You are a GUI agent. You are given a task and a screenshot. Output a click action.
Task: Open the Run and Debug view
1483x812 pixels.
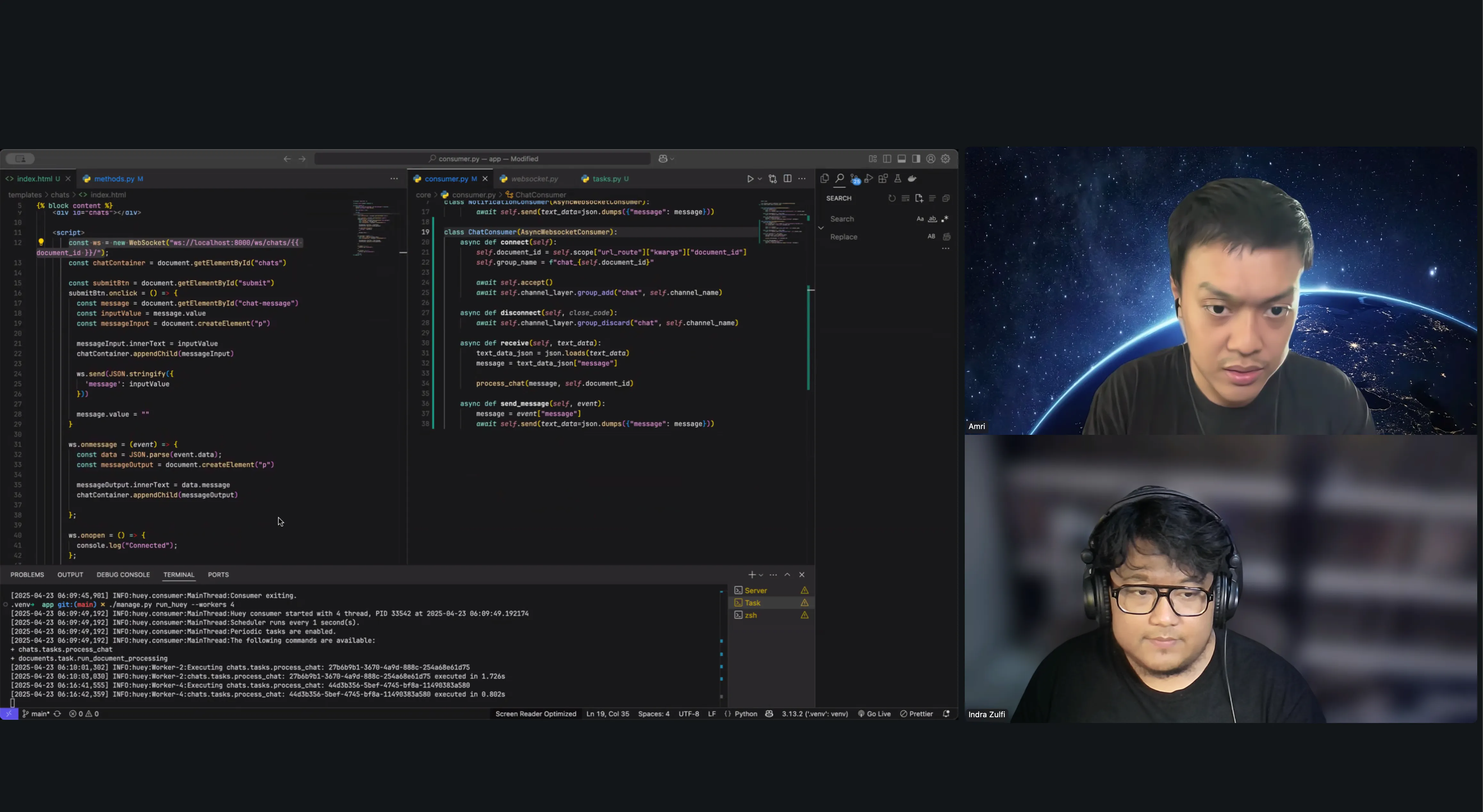click(x=869, y=178)
